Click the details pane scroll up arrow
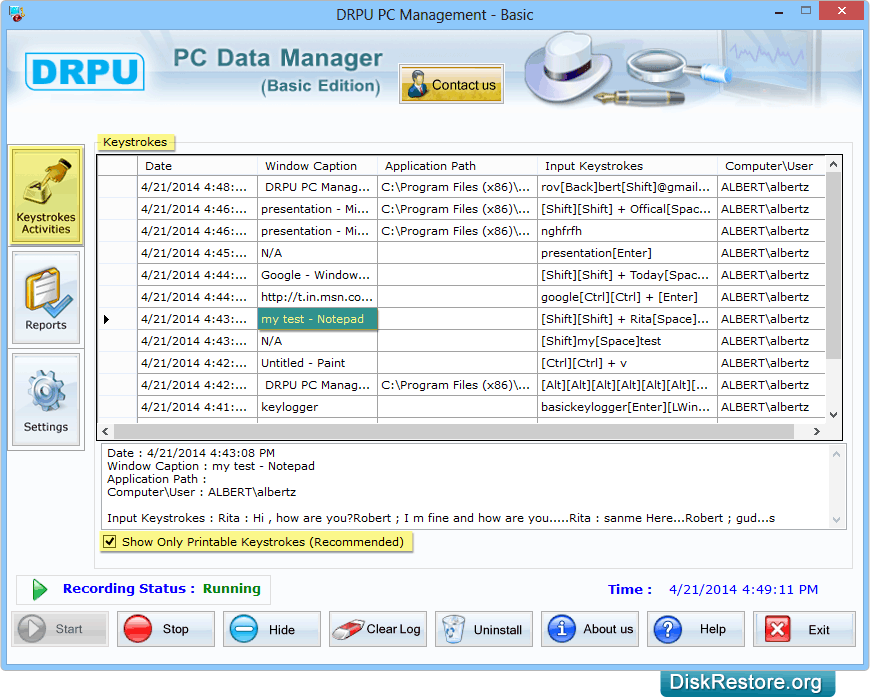 pyautogui.click(x=837, y=454)
